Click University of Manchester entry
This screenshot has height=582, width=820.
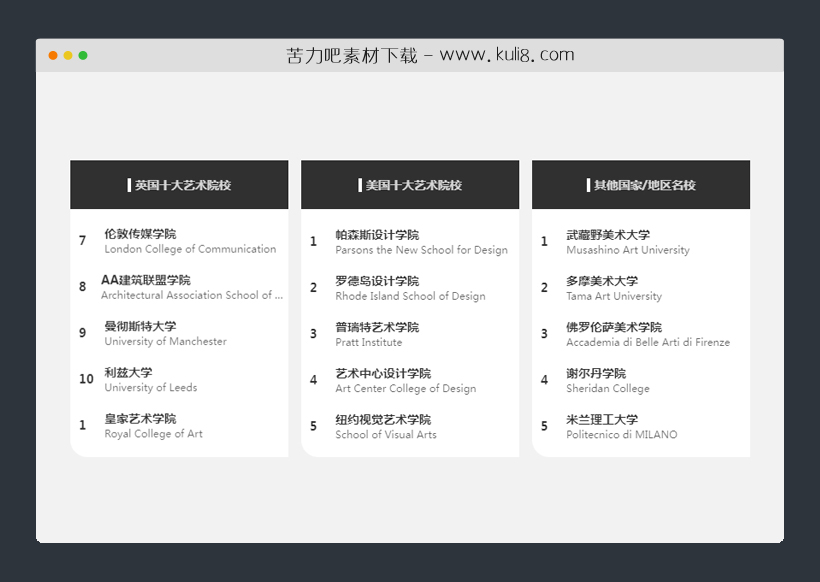165,341
